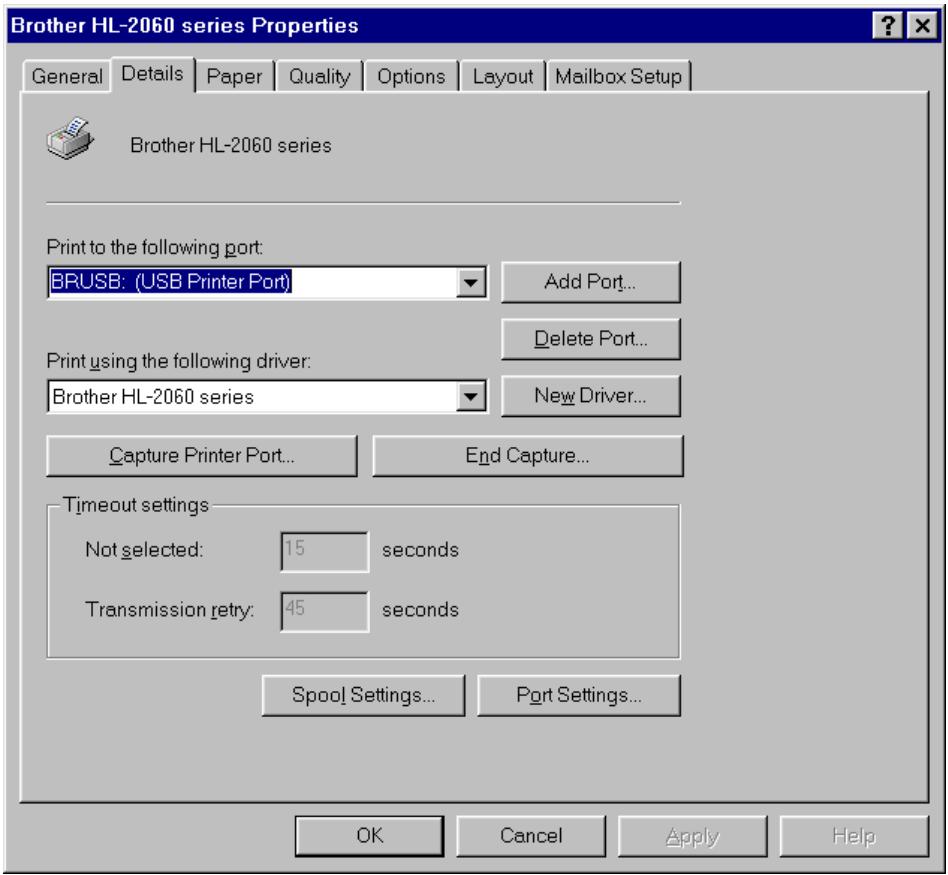Open Port Settings

[x=579, y=695]
